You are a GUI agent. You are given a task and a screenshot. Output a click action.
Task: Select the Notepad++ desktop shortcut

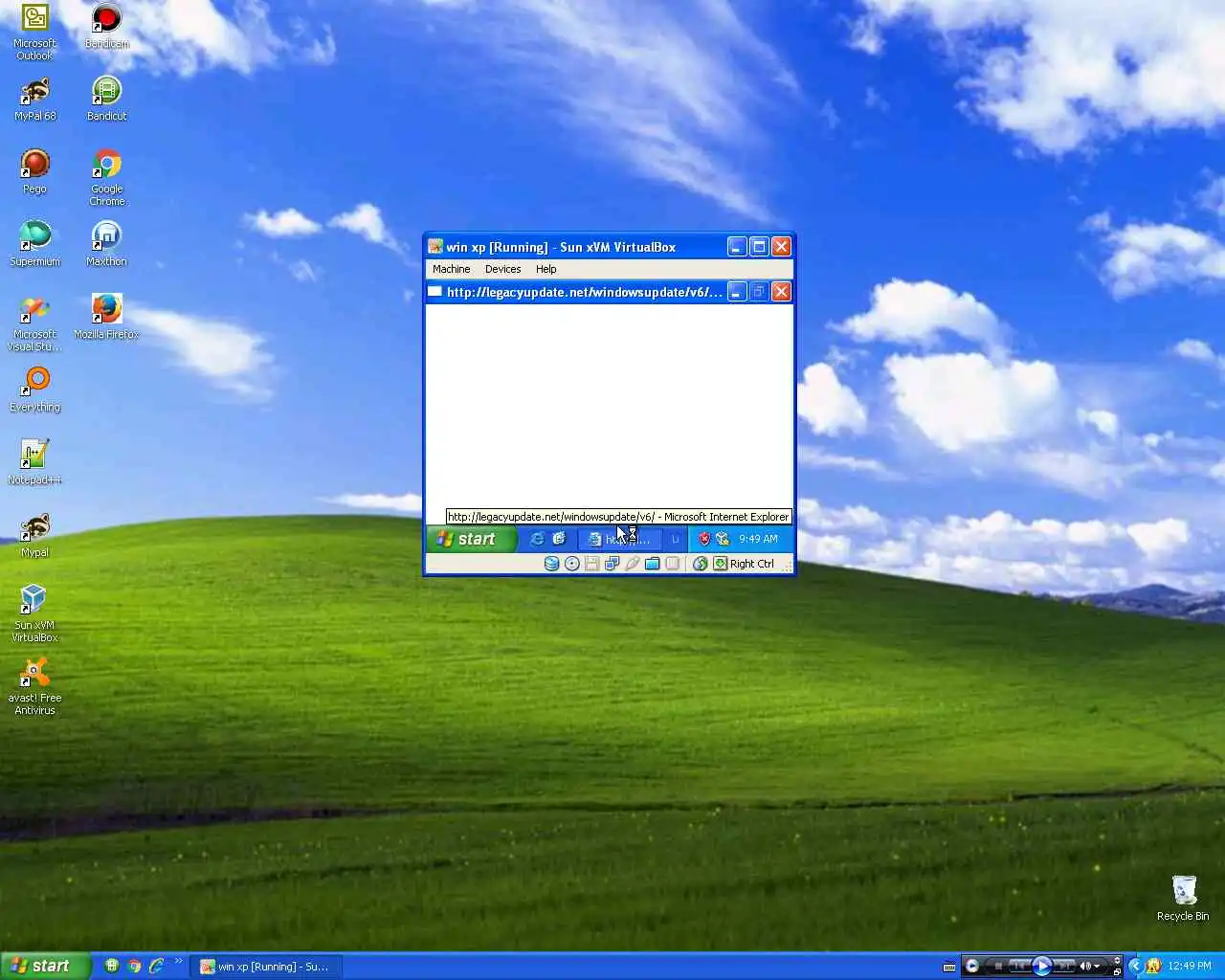point(34,462)
